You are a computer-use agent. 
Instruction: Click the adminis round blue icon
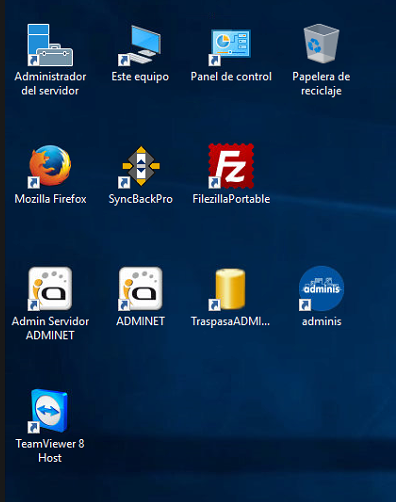[x=321, y=288]
